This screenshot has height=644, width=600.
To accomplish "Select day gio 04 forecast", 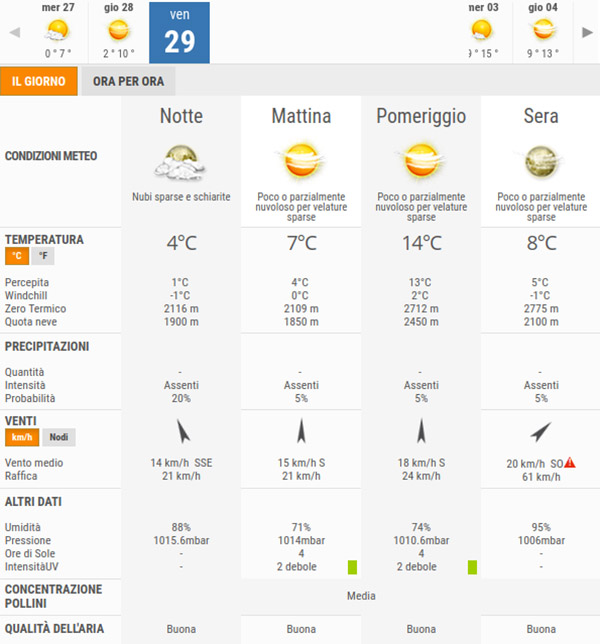I will coord(543,32).
